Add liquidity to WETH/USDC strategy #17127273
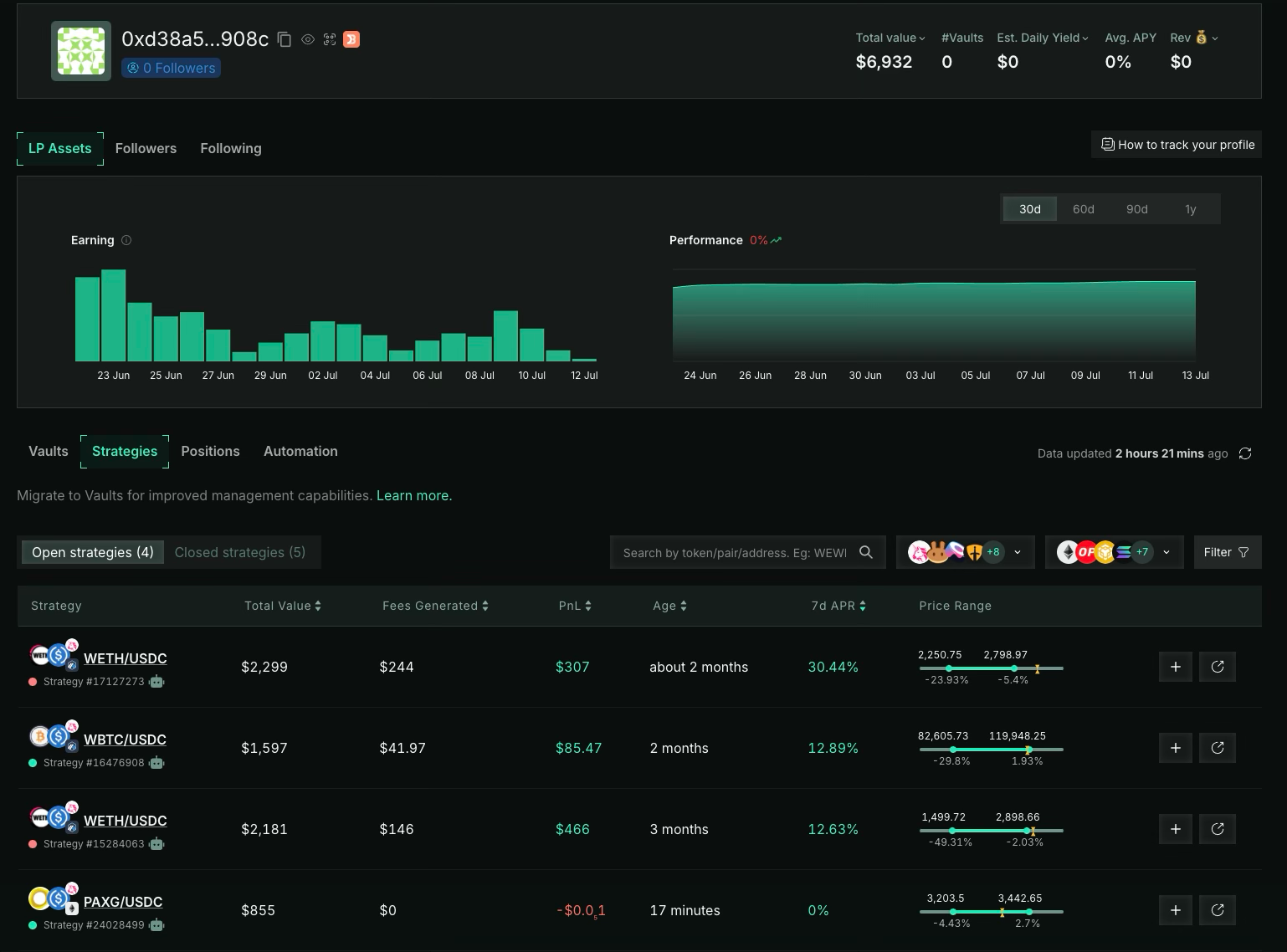Screen dimensions: 1287x952 tap(1175, 667)
